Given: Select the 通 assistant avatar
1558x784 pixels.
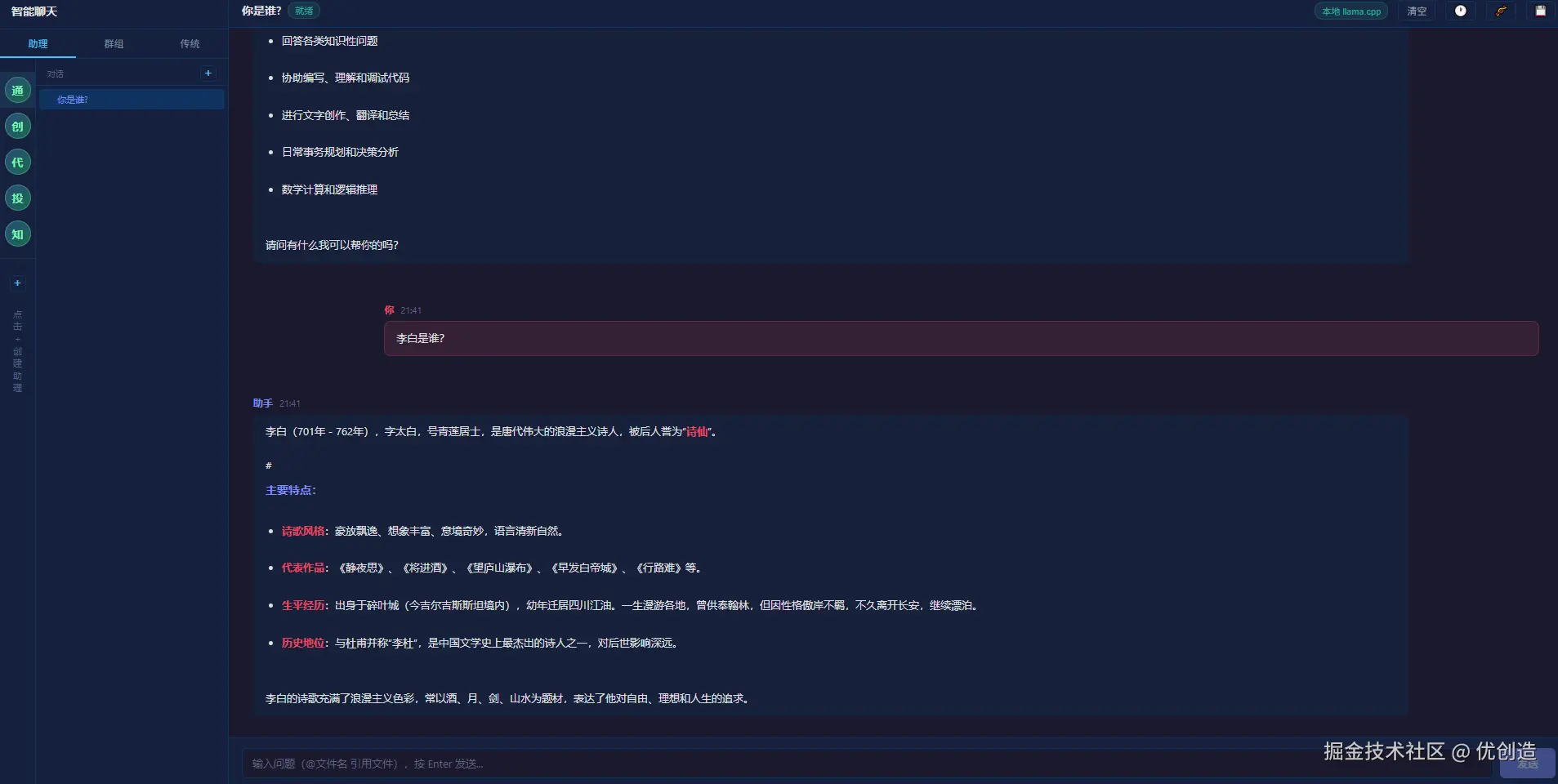Looking at the screenshot, I should tap(17, 91).
